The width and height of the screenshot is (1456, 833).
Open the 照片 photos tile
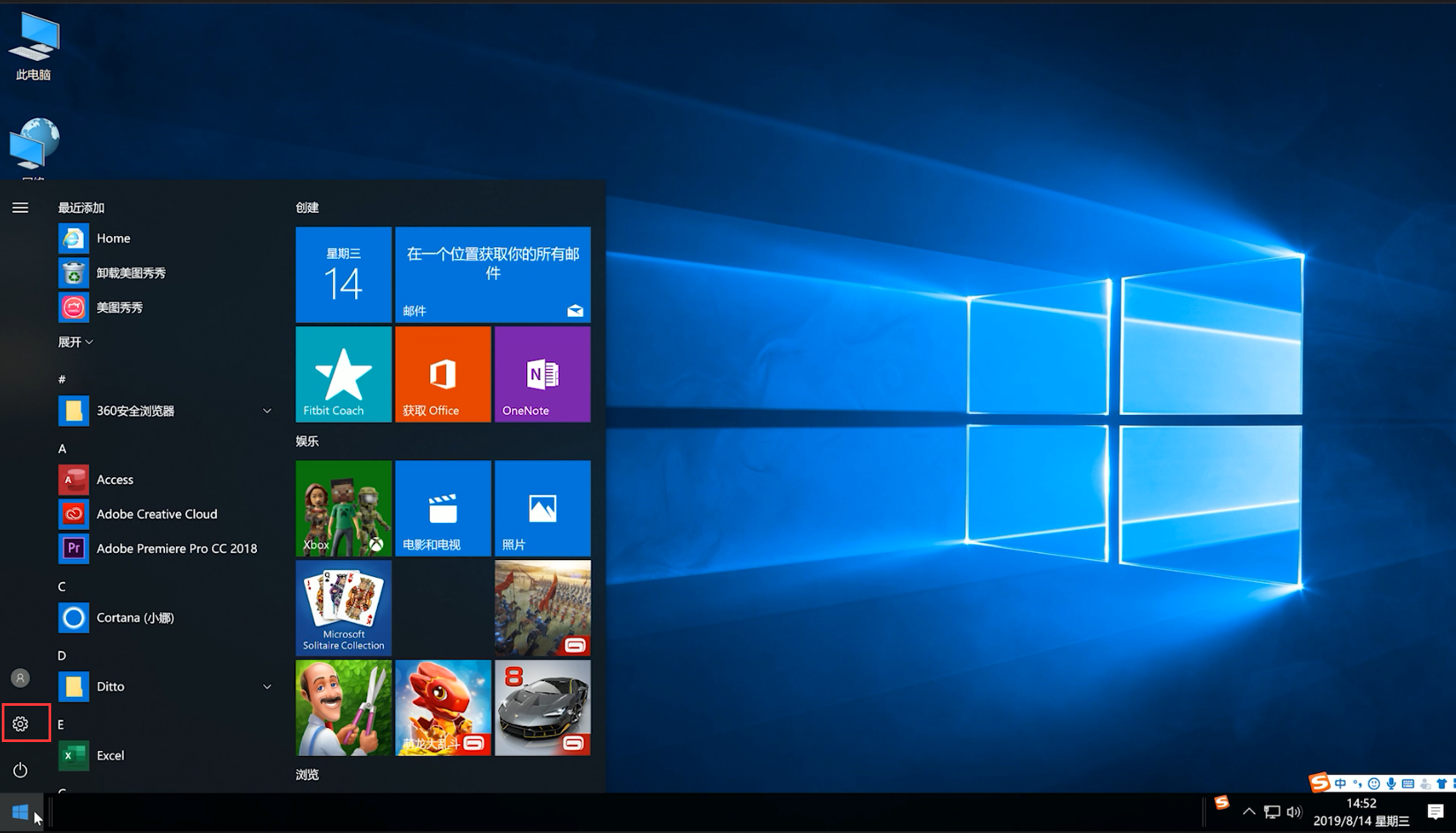[x=543, y=509]
